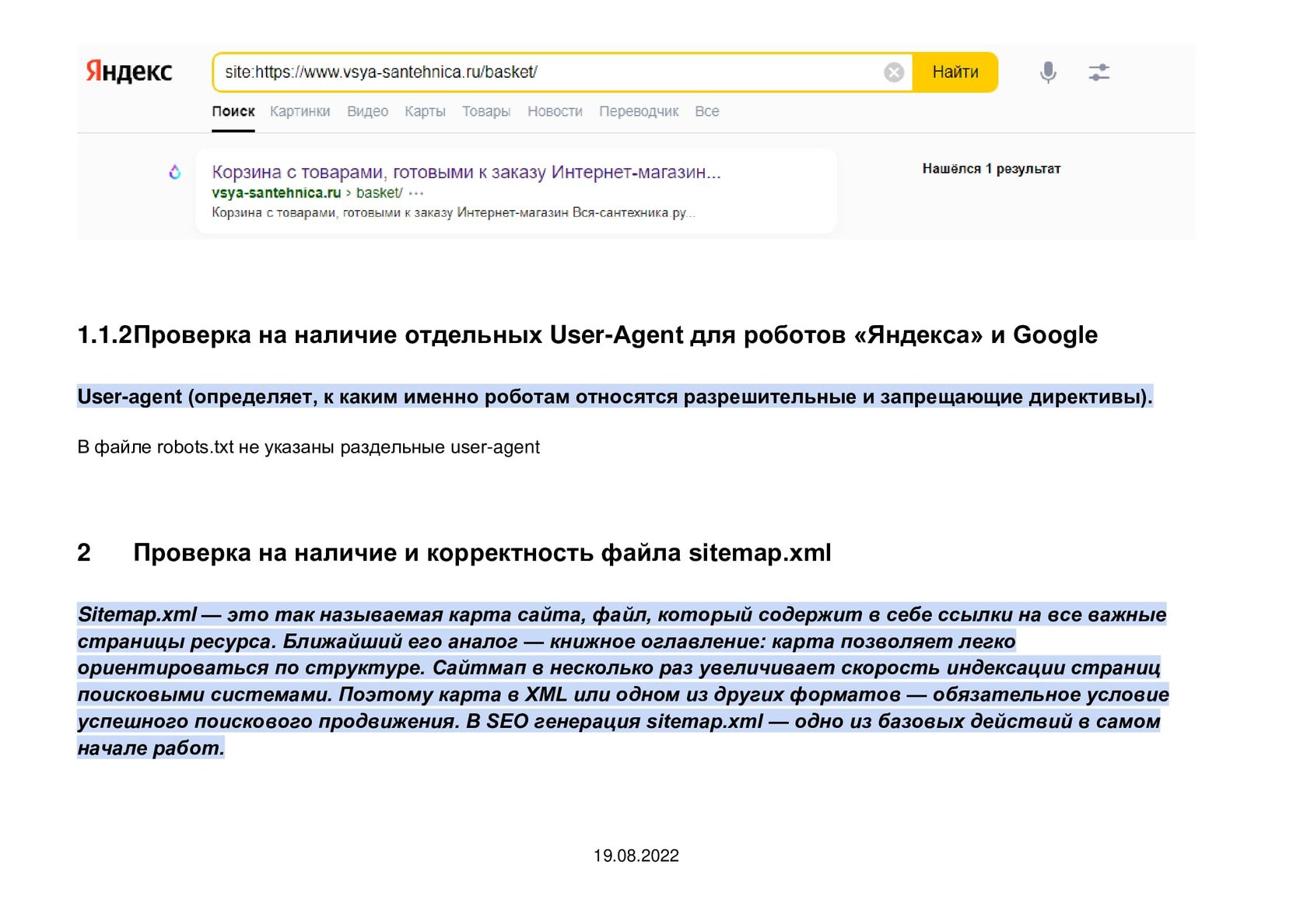Click the highlighted paragraph starting with Sitemap.xml
1307x924 pixels.
[622, 681]
